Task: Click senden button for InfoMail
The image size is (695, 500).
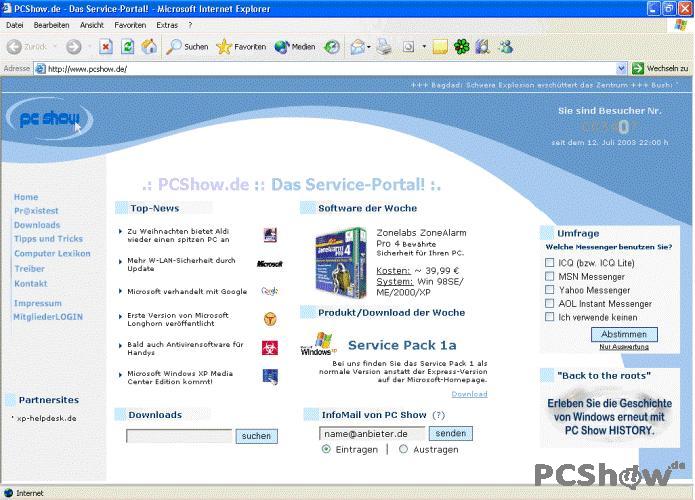Action: click(x=450, y=433)
